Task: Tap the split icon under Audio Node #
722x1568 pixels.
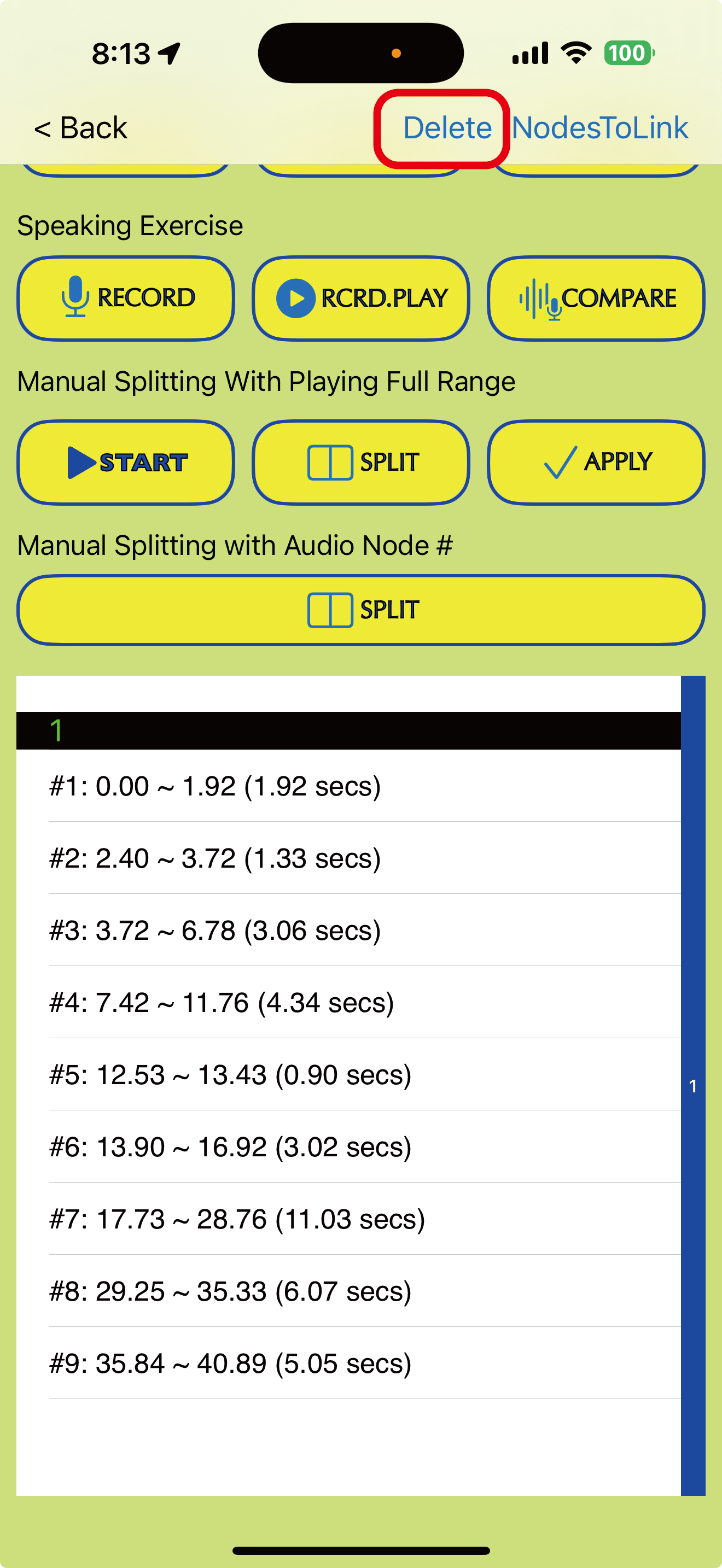Action: [330, 610]
